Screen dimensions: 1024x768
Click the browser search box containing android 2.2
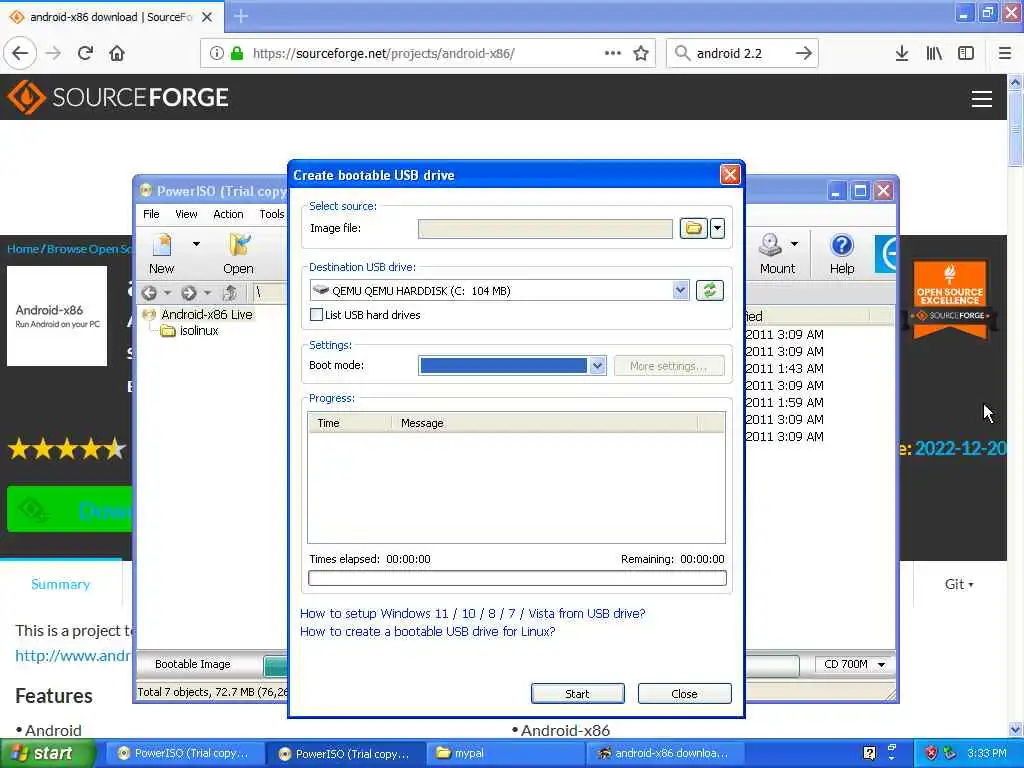[741, 53]
